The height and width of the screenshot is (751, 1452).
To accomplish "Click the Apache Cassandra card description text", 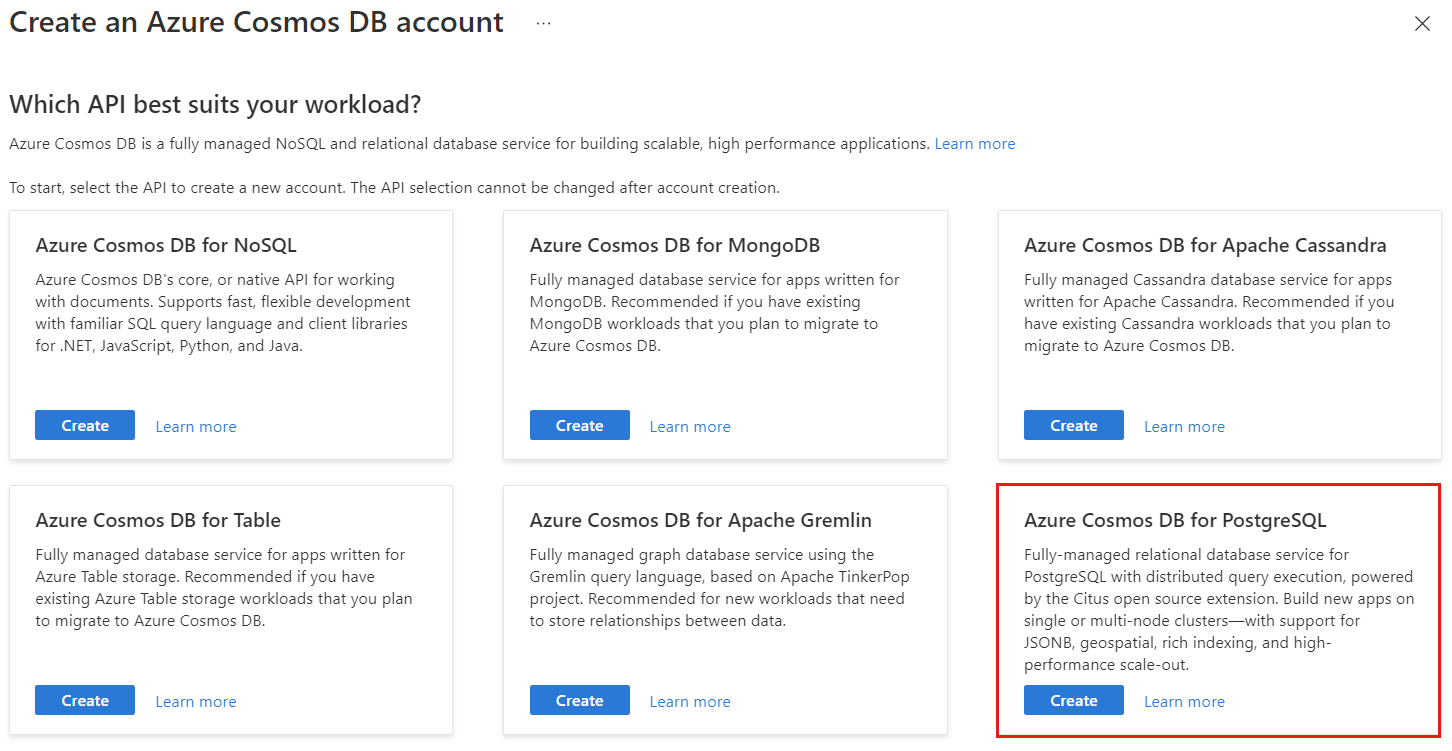I will tap(1208, 312).
